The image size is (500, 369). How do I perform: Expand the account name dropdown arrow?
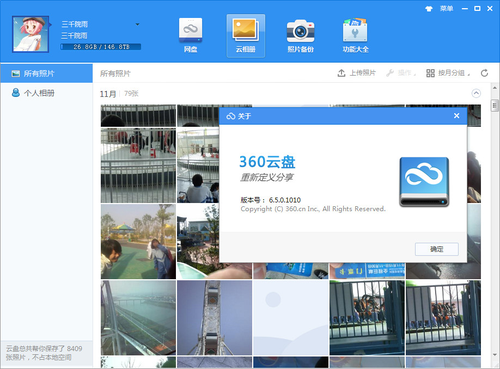point(137,24)
